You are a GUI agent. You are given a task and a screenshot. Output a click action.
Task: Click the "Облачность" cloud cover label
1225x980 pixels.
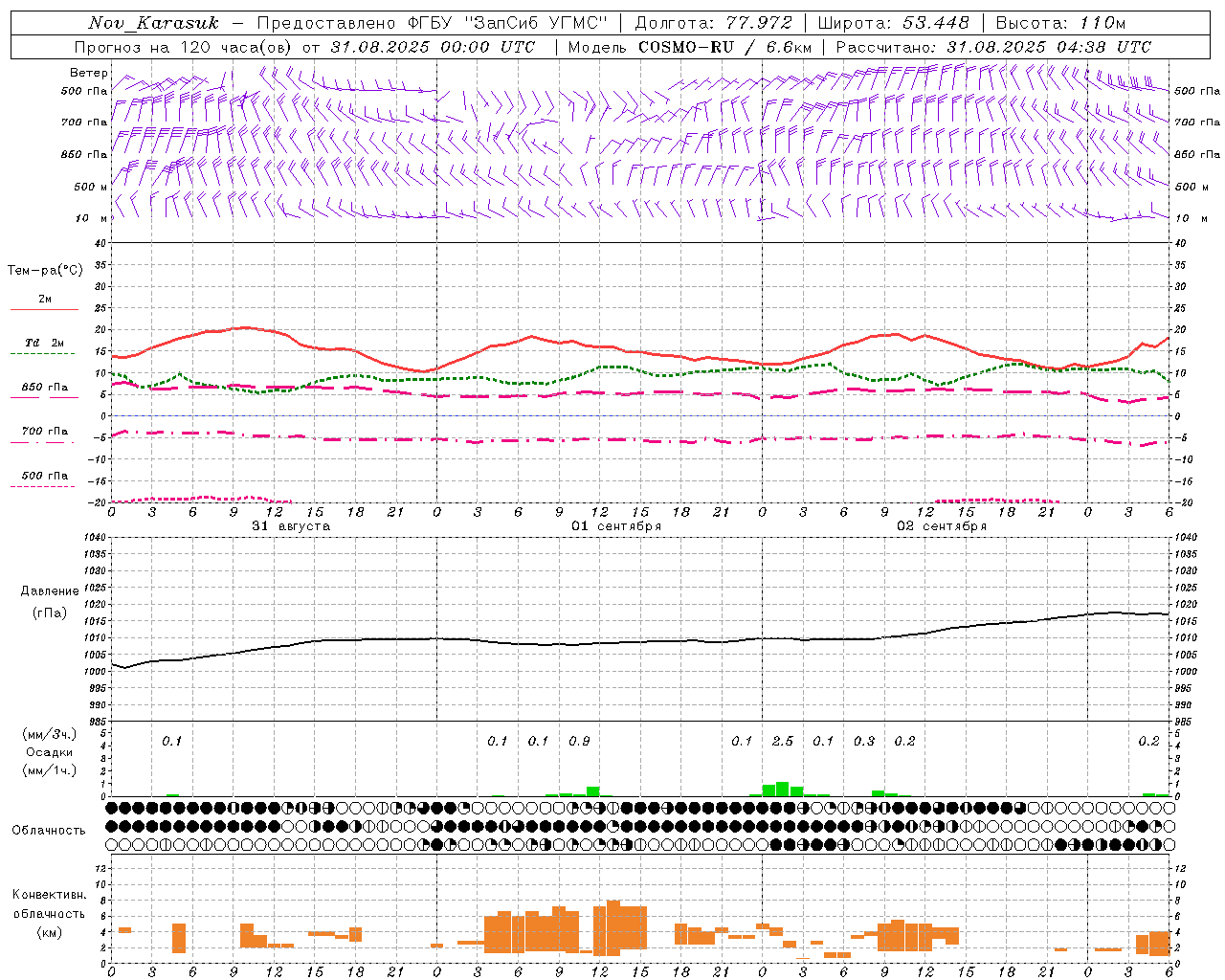click(x=49, y=830)
